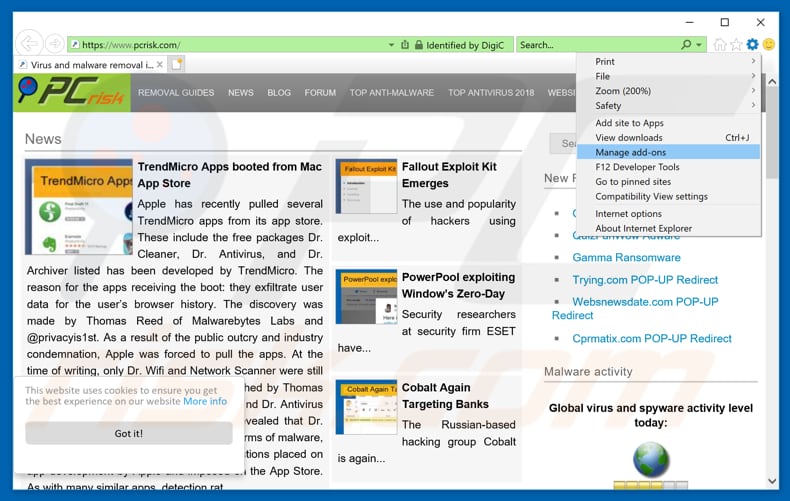This screenshot has width=790, height=501.
Task: Click Got it! cookie button
Action: click(x=128, y=433)
